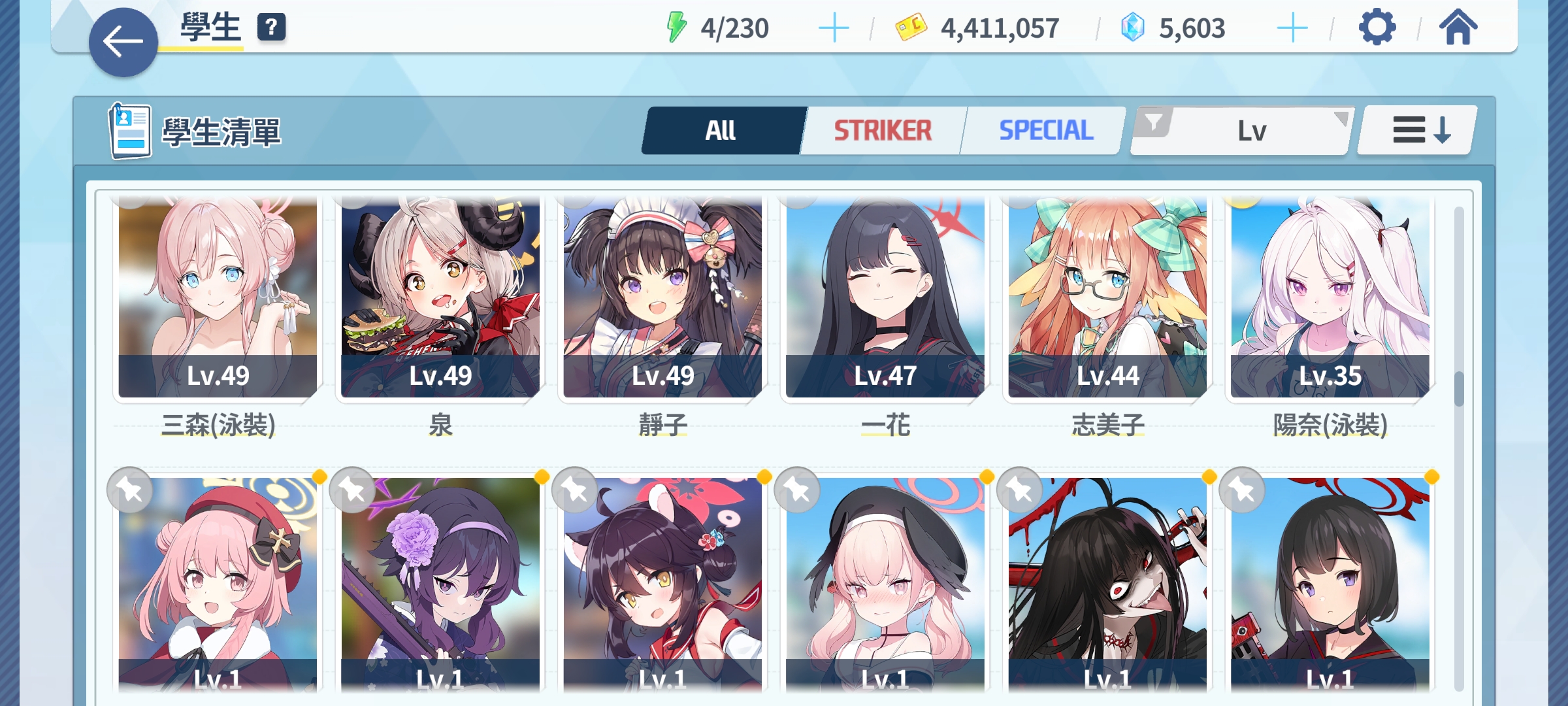Select the All tab

[721, 131]
